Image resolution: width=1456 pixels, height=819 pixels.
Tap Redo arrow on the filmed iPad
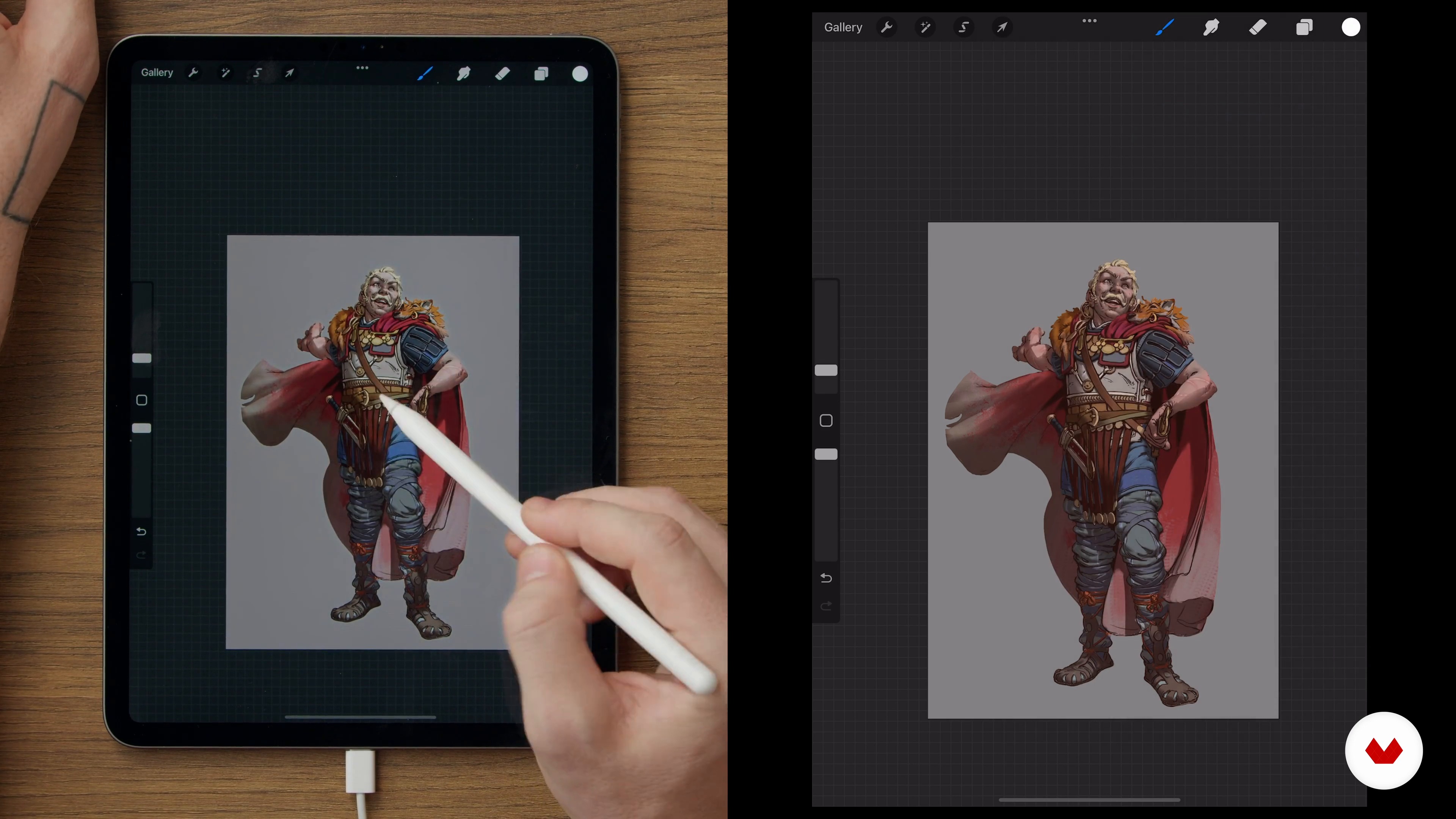pyautogui.click(x=141, y=555)
